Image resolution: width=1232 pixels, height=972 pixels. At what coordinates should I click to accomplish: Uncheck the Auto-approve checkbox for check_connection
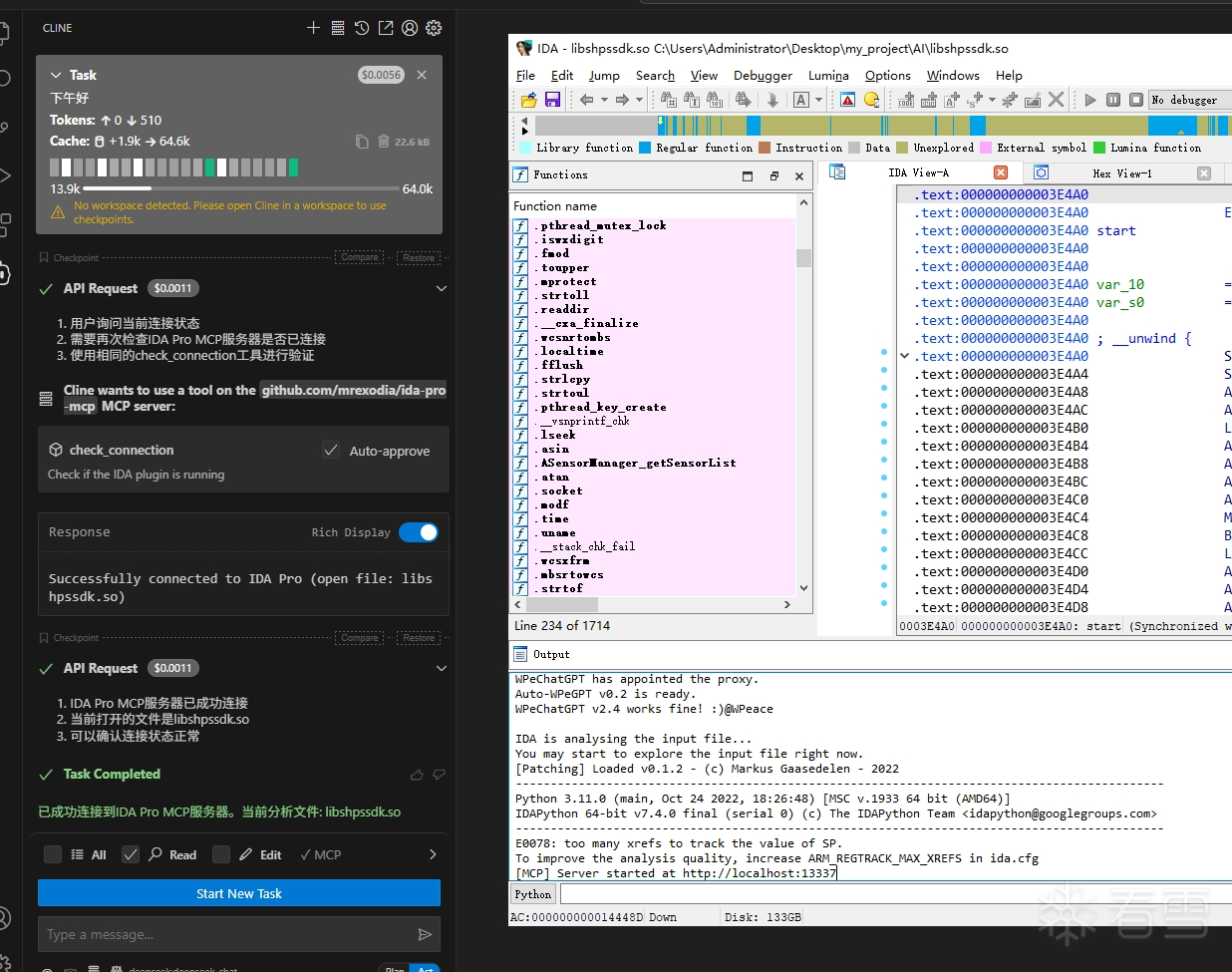331,451
